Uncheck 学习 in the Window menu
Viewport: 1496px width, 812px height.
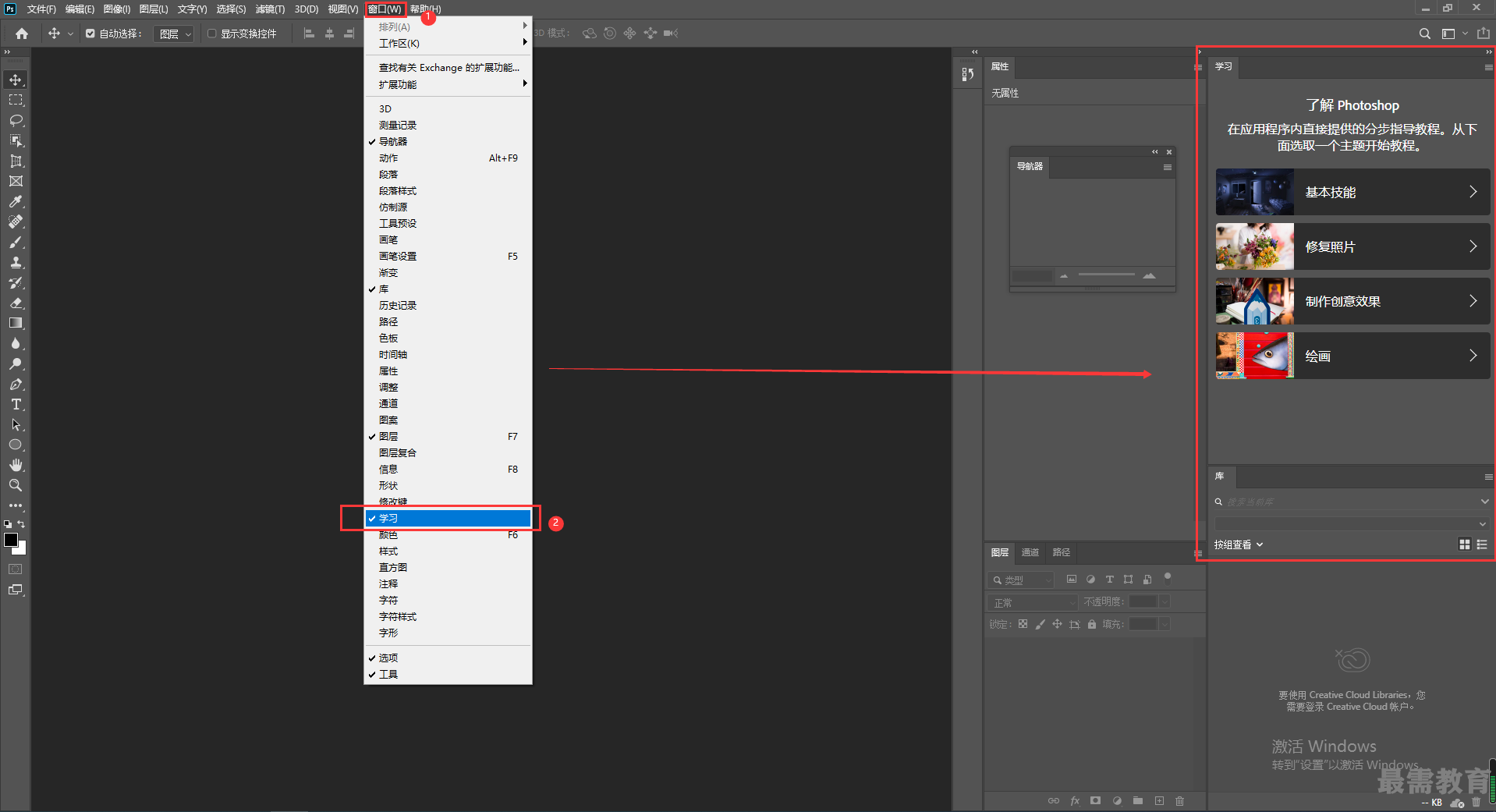[x=448, y=518]
